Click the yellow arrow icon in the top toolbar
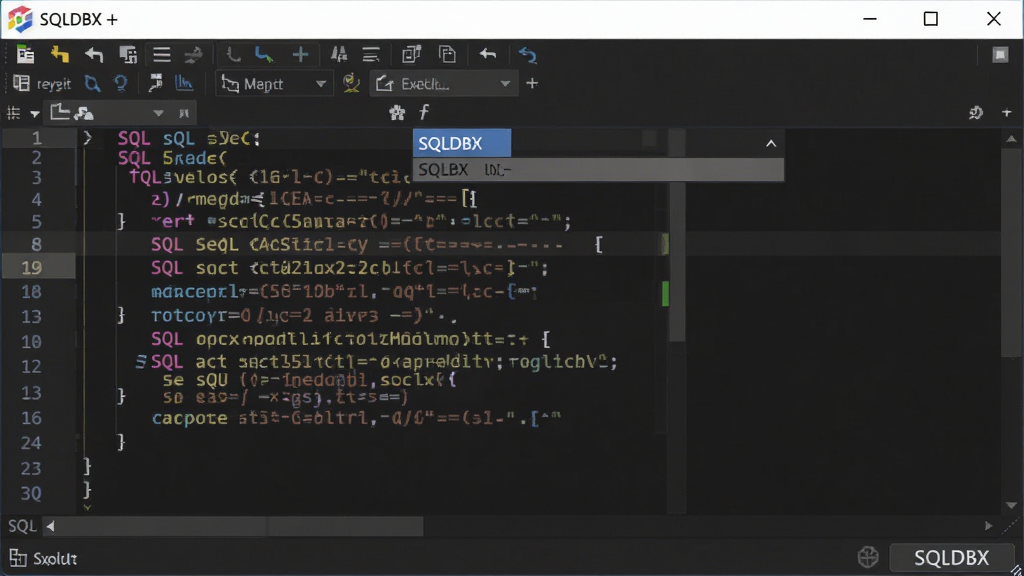Image resolution: width=1024 pixels, height=576 pixels. (x=60, y=55)
